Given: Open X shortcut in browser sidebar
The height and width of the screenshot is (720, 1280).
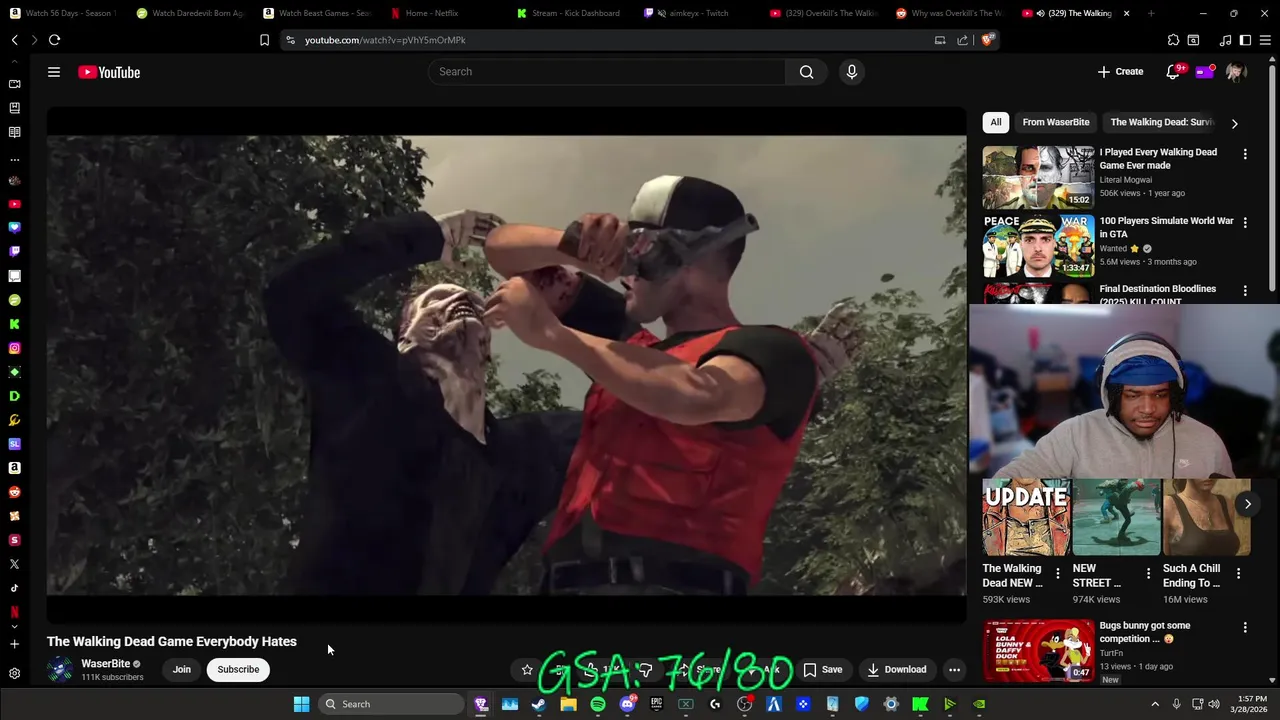Looking at the screenshot, I should pos(14,564).
